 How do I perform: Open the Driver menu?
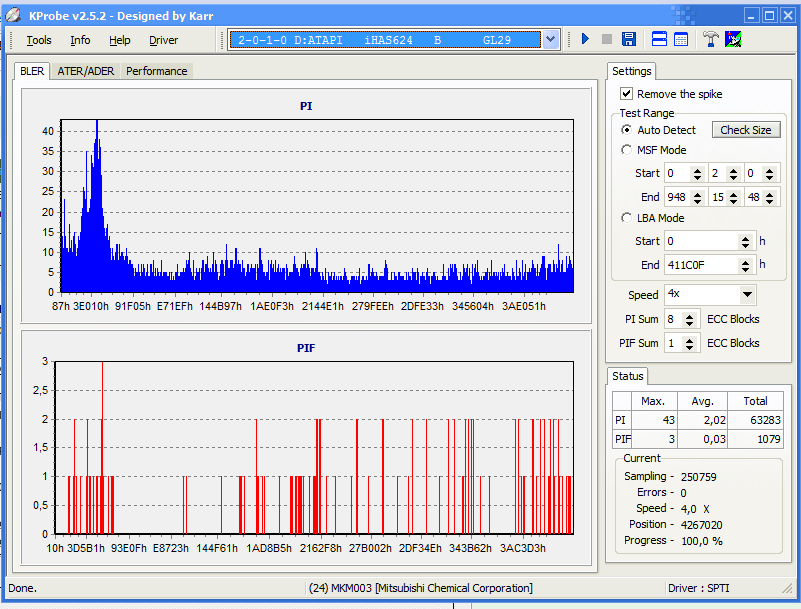coord(164,40)
